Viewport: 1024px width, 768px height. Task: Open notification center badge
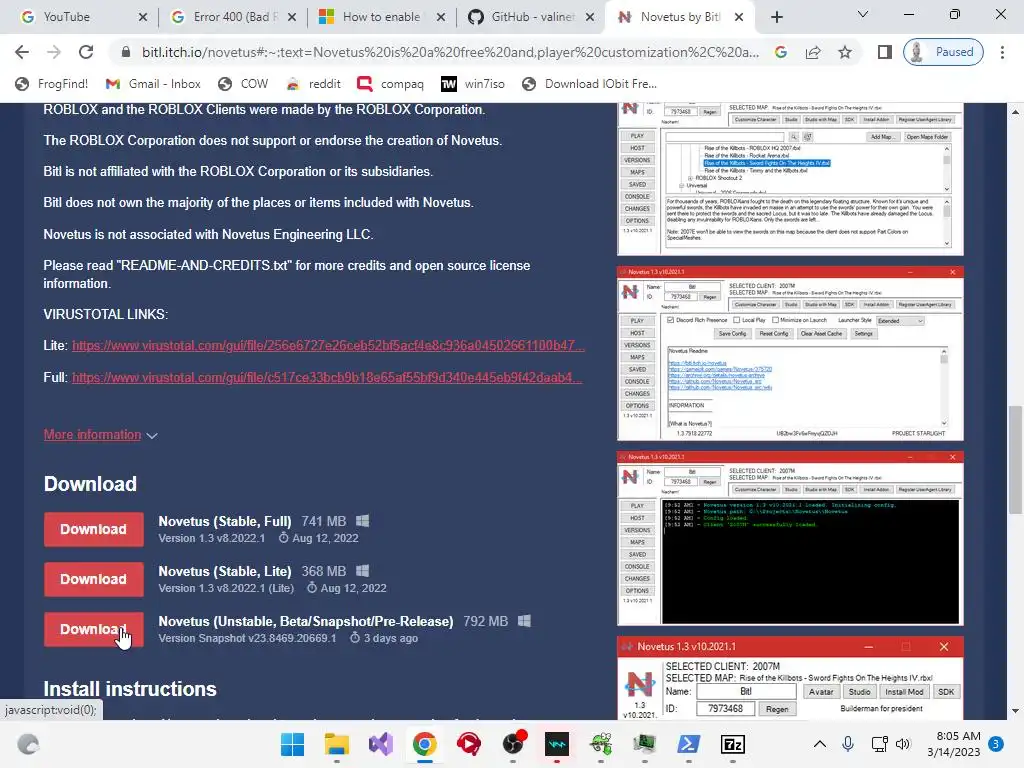pos(995,744)
